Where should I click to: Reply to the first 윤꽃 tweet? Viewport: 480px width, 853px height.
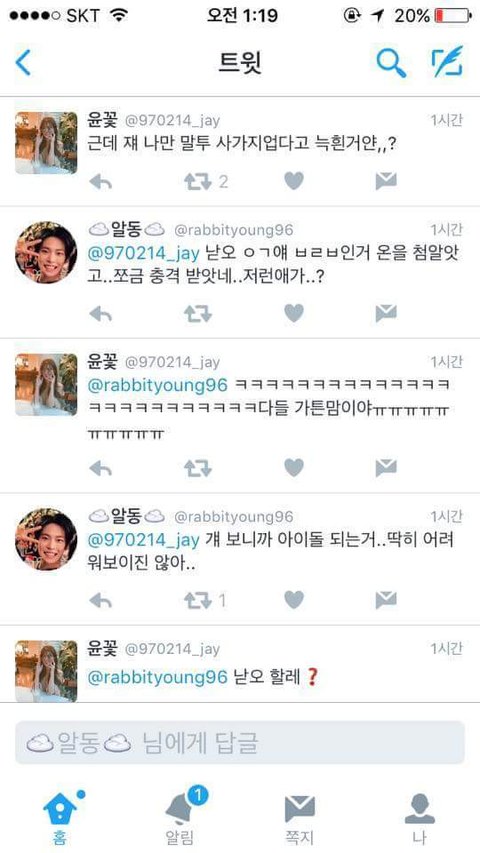tap(101, 182)
